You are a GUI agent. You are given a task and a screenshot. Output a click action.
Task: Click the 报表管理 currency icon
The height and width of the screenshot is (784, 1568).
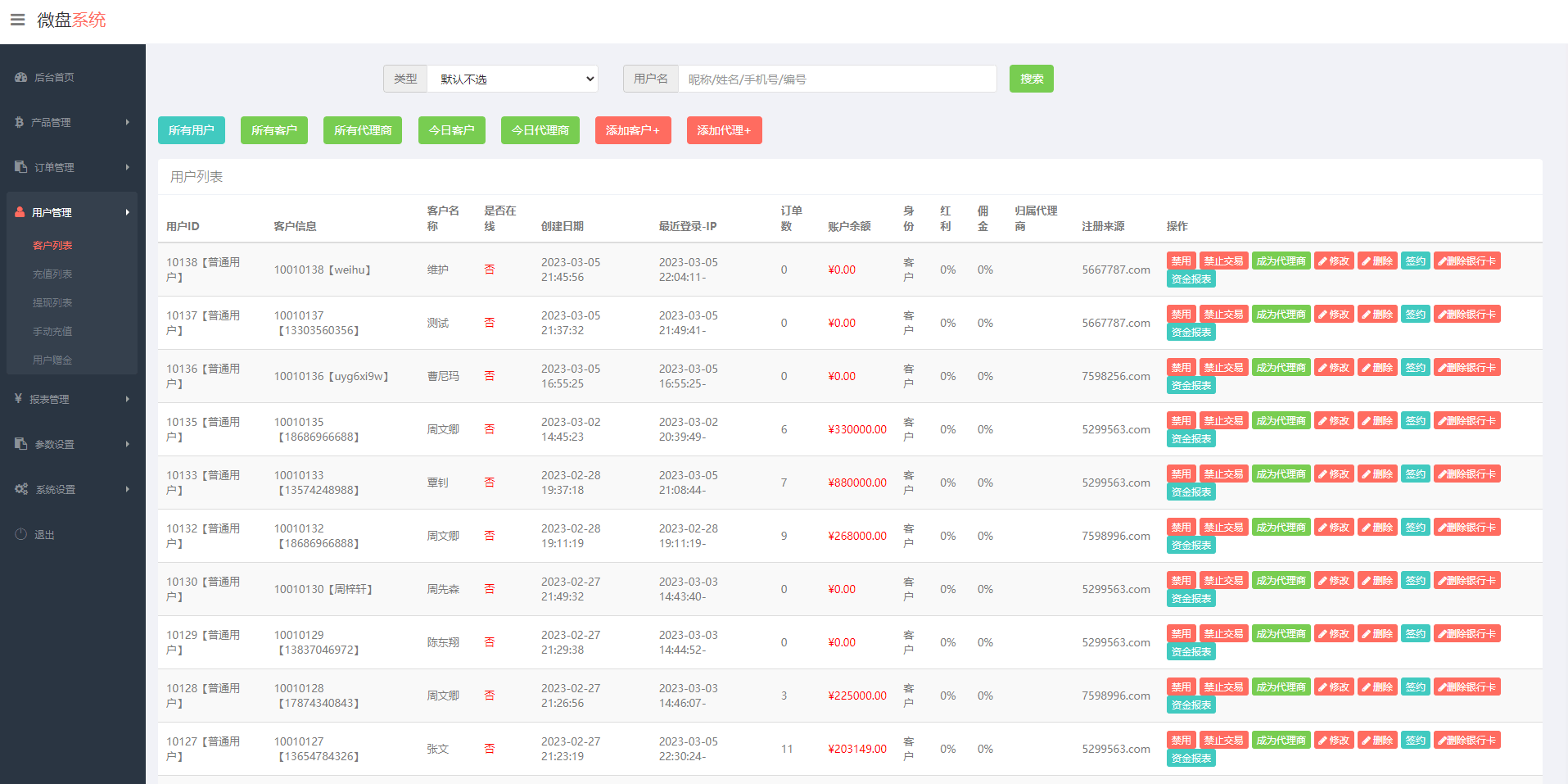click(x=18, y=399)
